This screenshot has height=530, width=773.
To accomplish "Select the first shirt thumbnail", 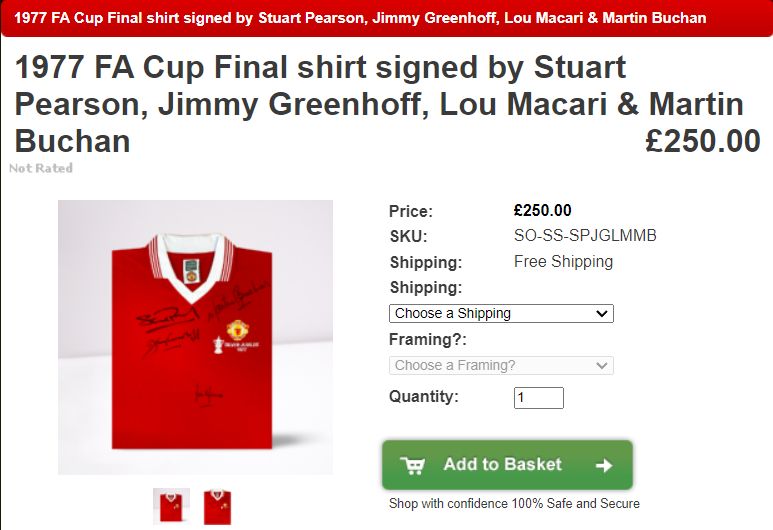I will click(171, 506).
